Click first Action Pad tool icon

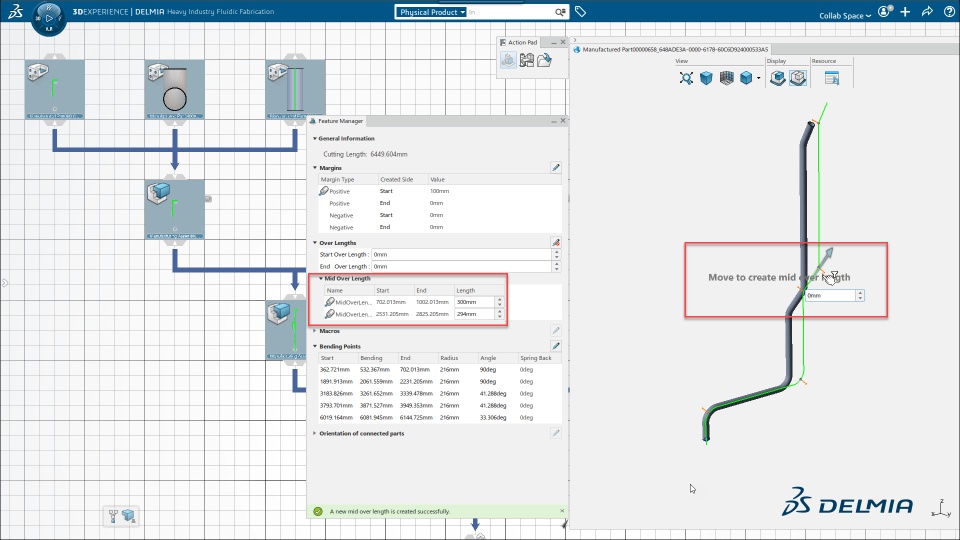(508, 60)
